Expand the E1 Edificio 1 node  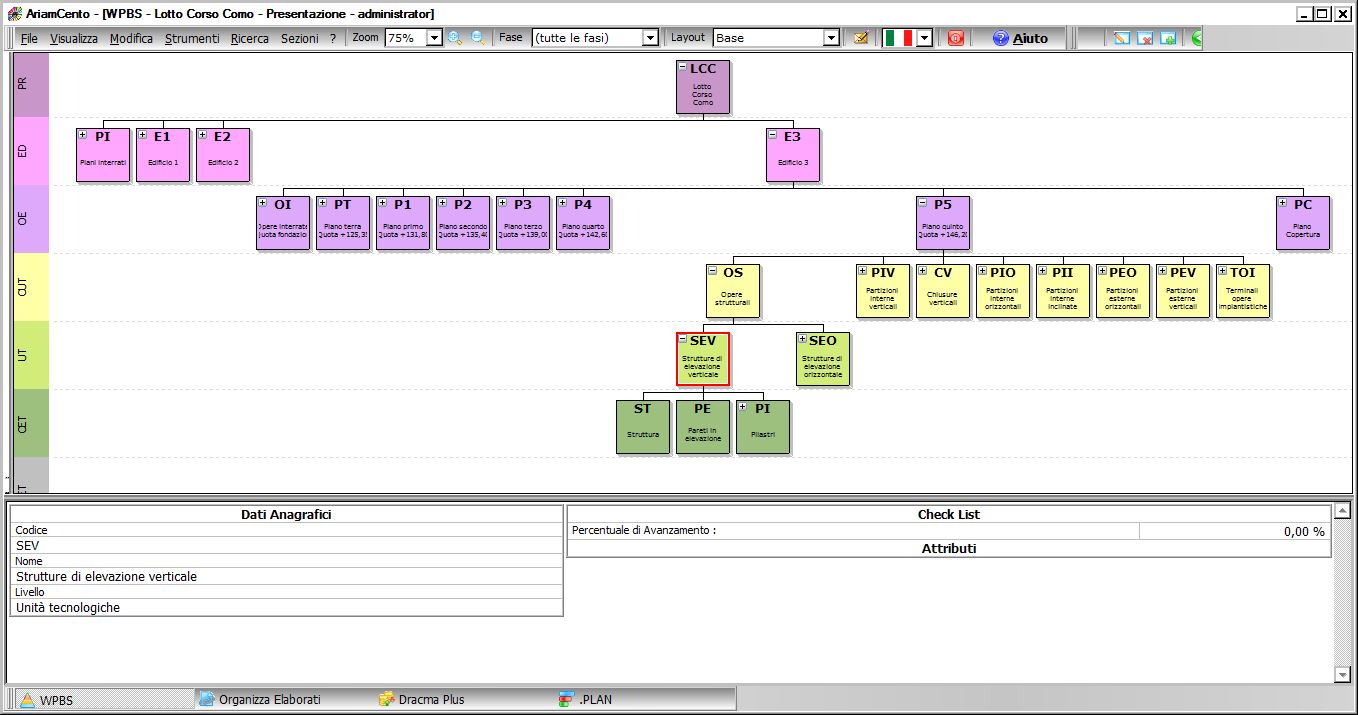coord(142,135)
